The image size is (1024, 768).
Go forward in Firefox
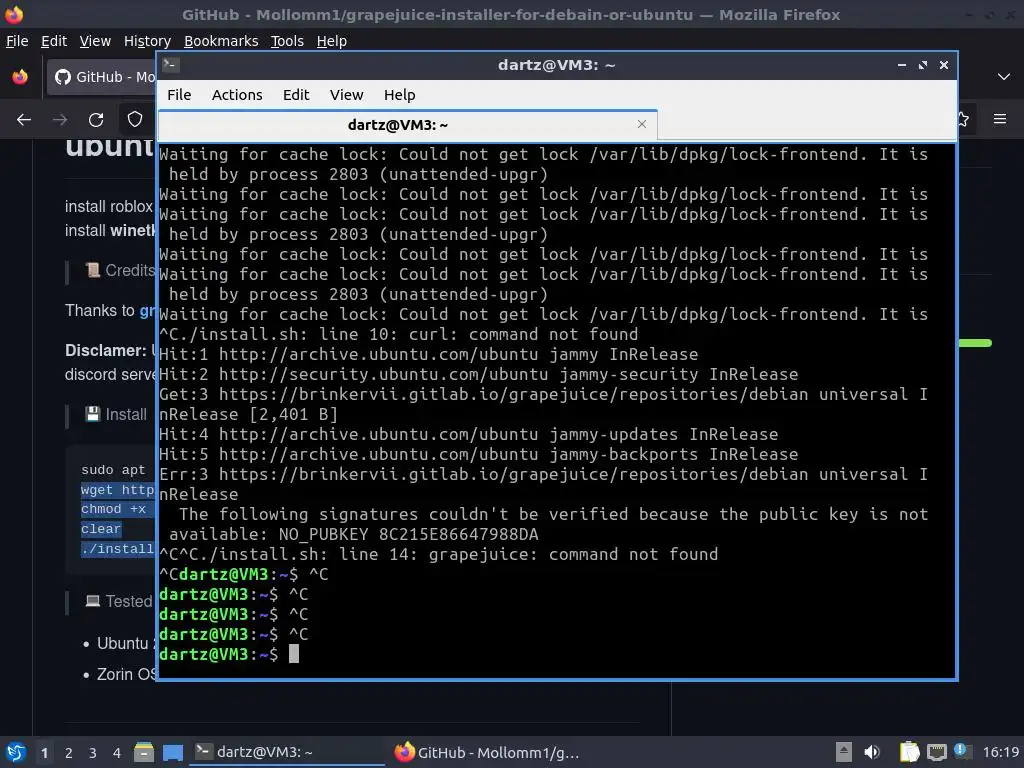60,120
